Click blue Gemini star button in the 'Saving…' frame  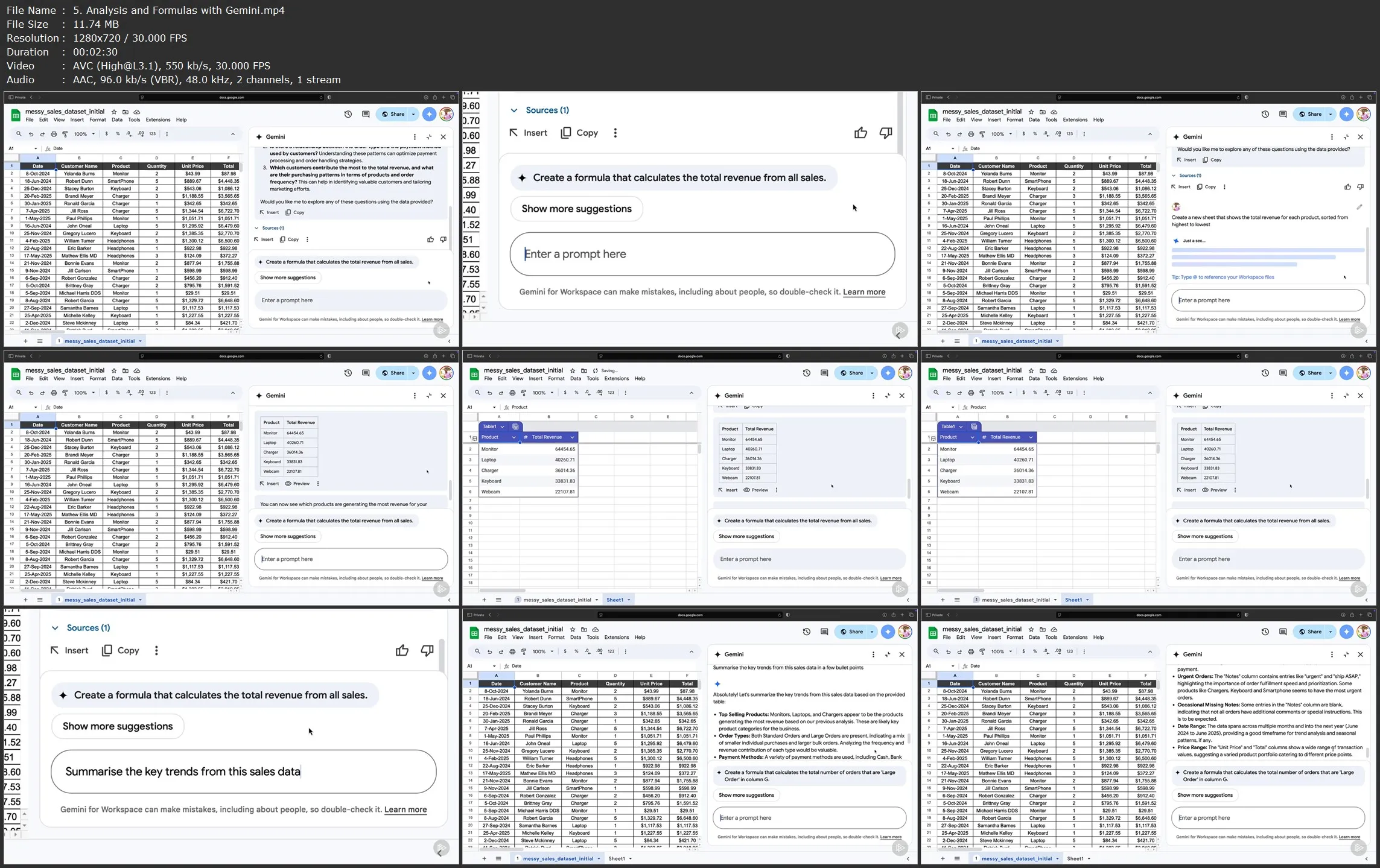[888, 373]
